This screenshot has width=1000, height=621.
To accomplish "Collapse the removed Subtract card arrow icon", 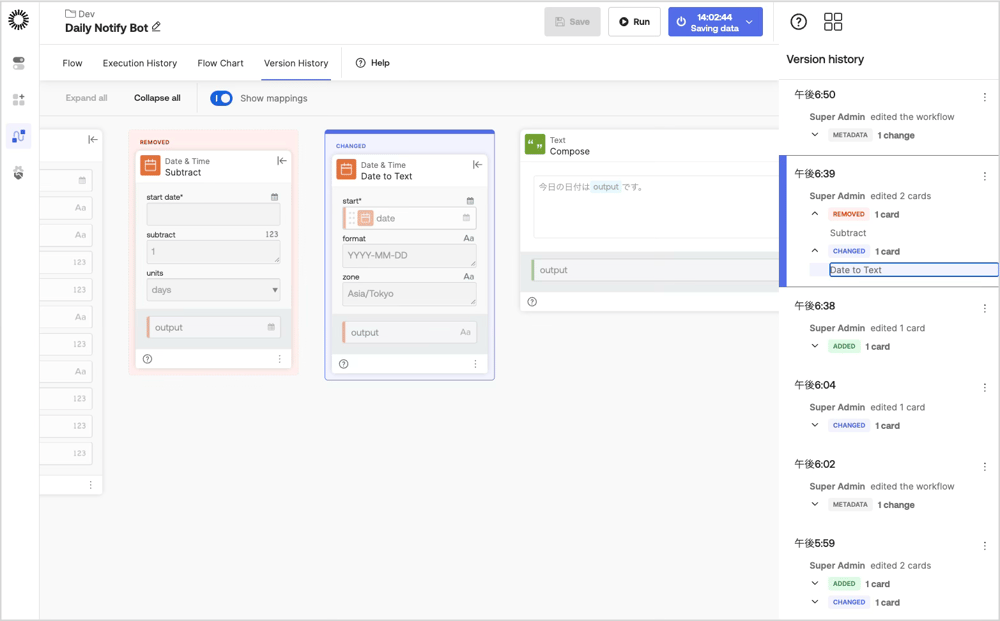I will pyautogui.click(x=282, y=161).
